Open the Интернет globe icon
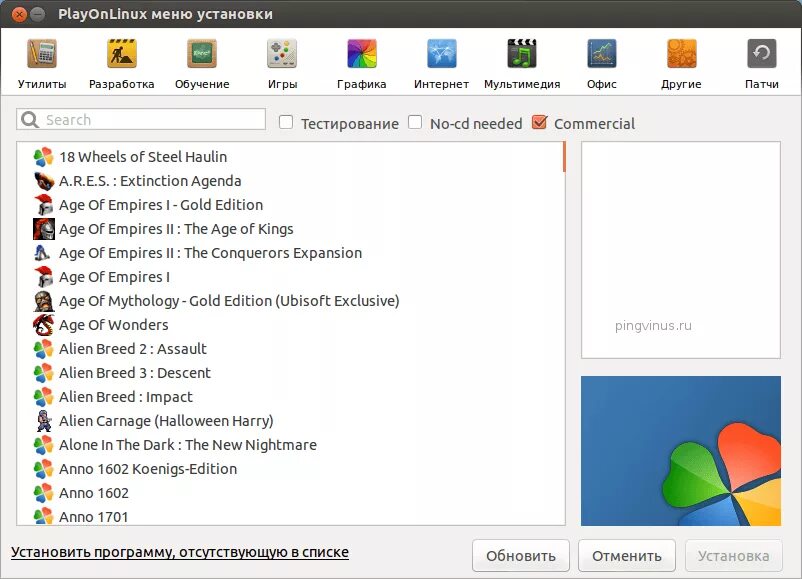 click(x=442, y=53)
